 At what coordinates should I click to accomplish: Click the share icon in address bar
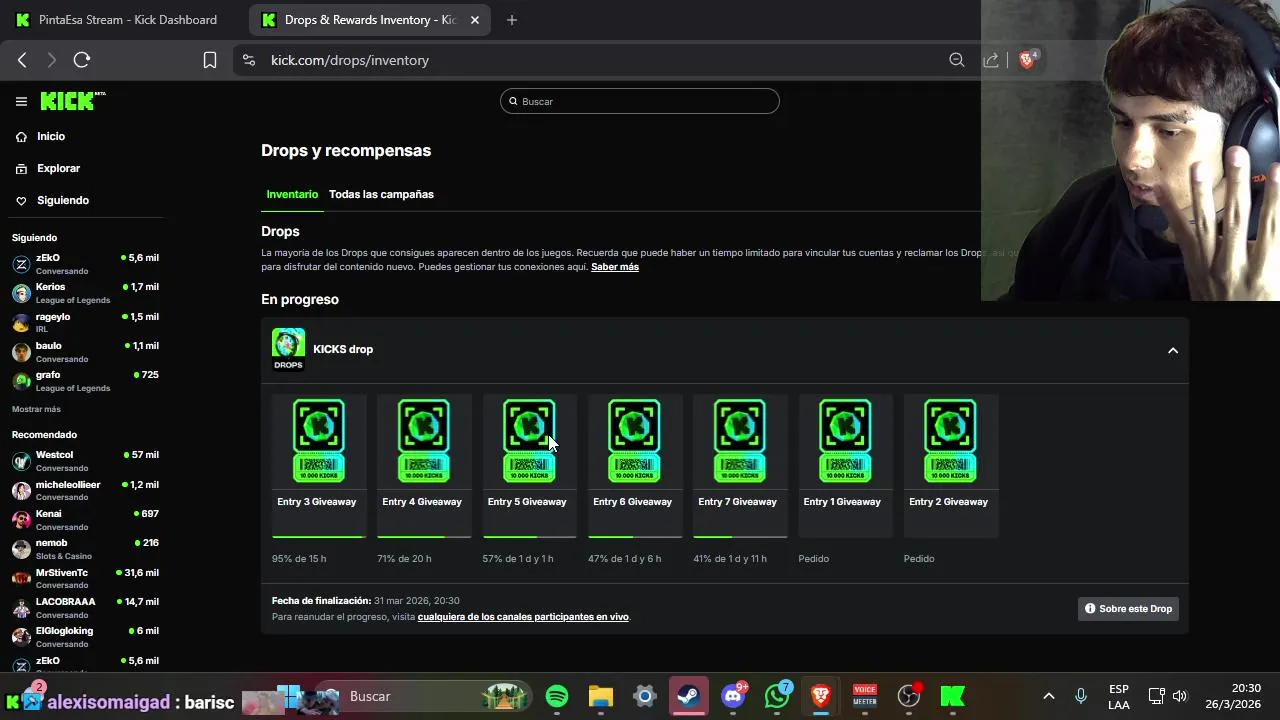pyautogui.click(x=991, y=60)
